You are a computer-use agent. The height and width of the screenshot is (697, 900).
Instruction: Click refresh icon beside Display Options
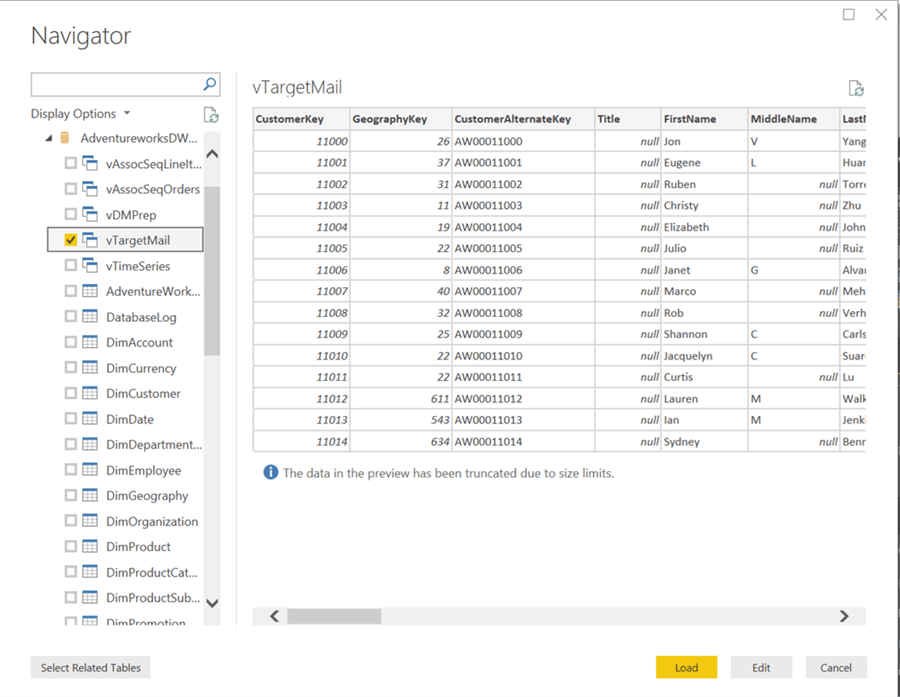211,114
